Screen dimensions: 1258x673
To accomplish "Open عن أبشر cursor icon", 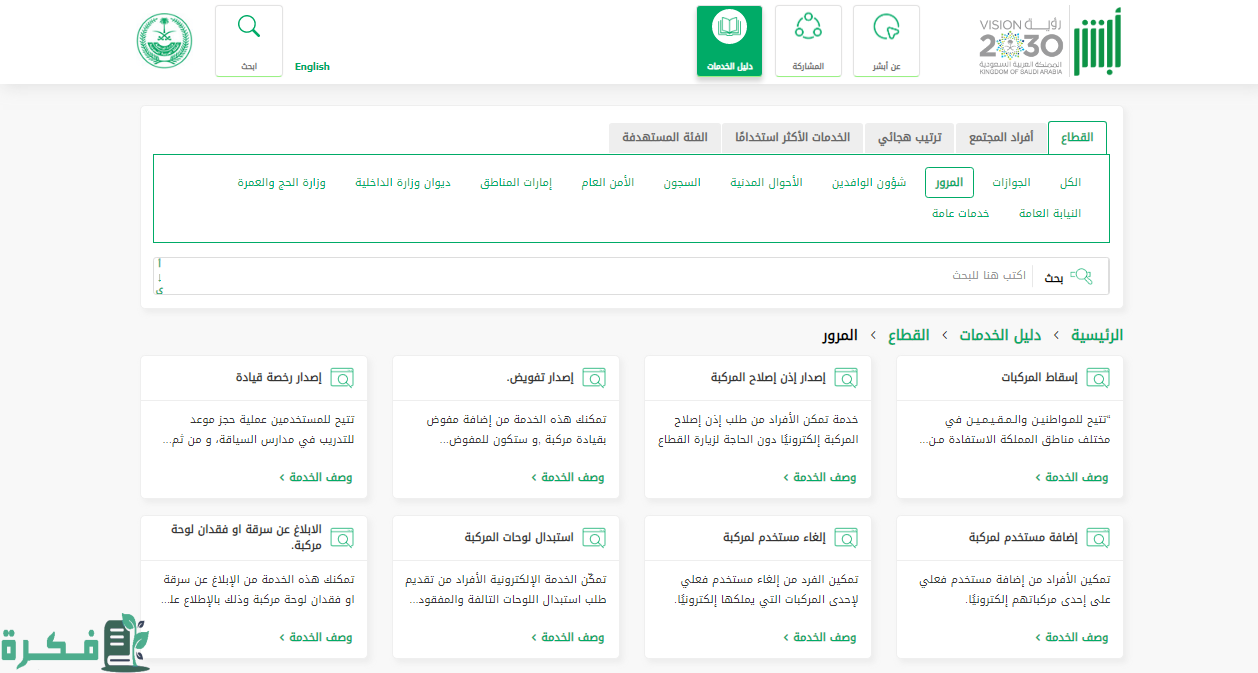I will pyautogui.click(x=886, y=28).
